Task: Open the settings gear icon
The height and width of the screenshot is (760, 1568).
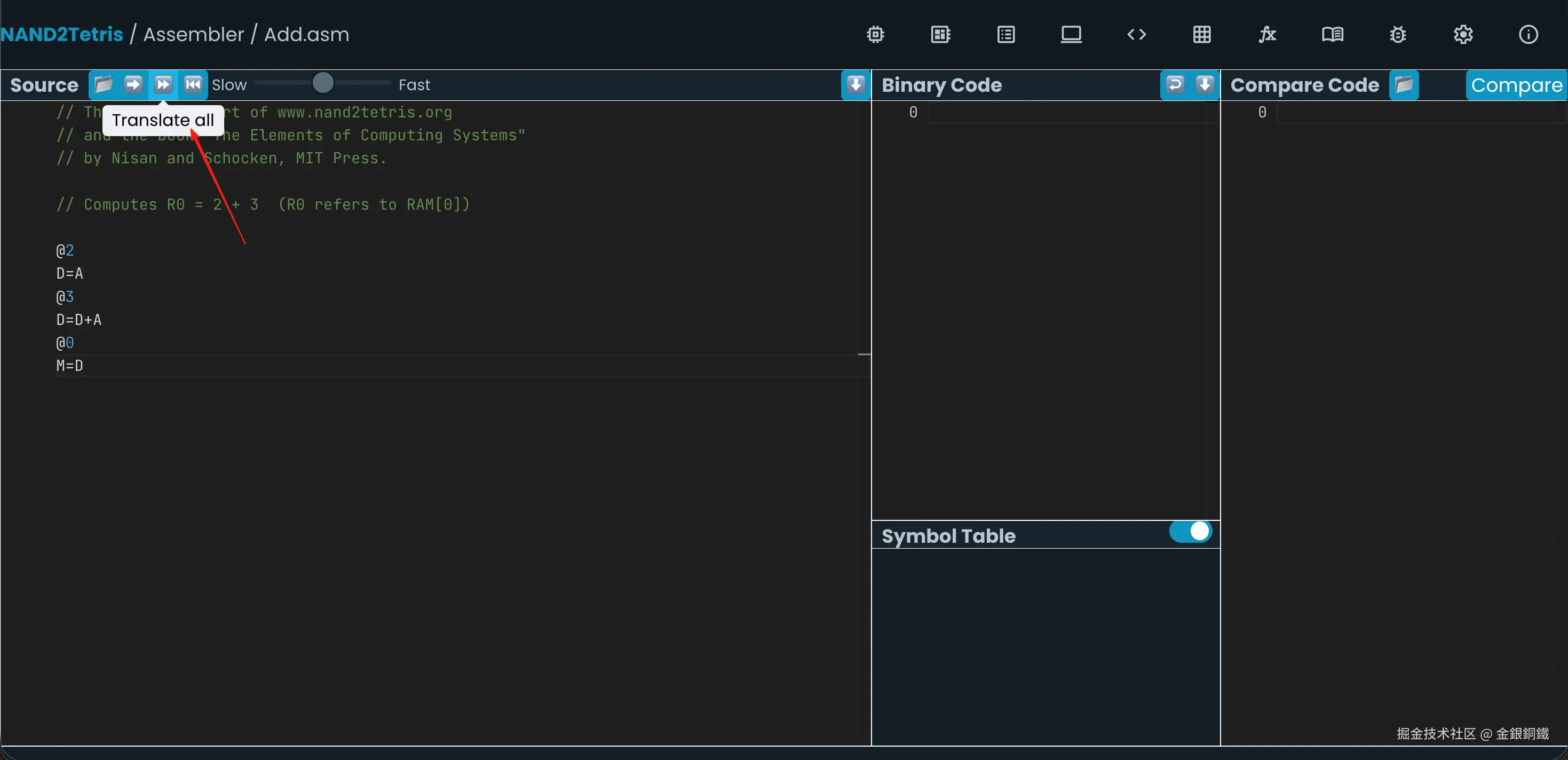Action: point(1463,34)
